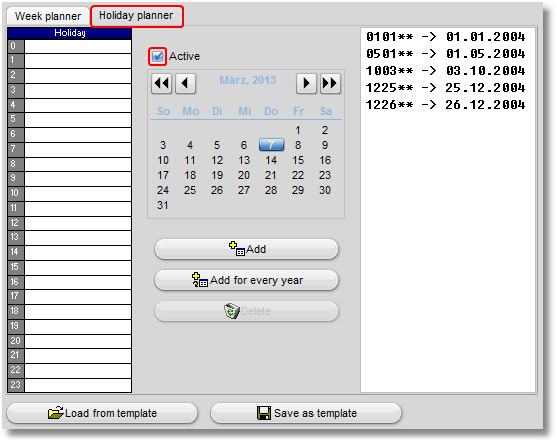Click Add for every year button
Screen dimensions: 557x443
tap(246, 280)
